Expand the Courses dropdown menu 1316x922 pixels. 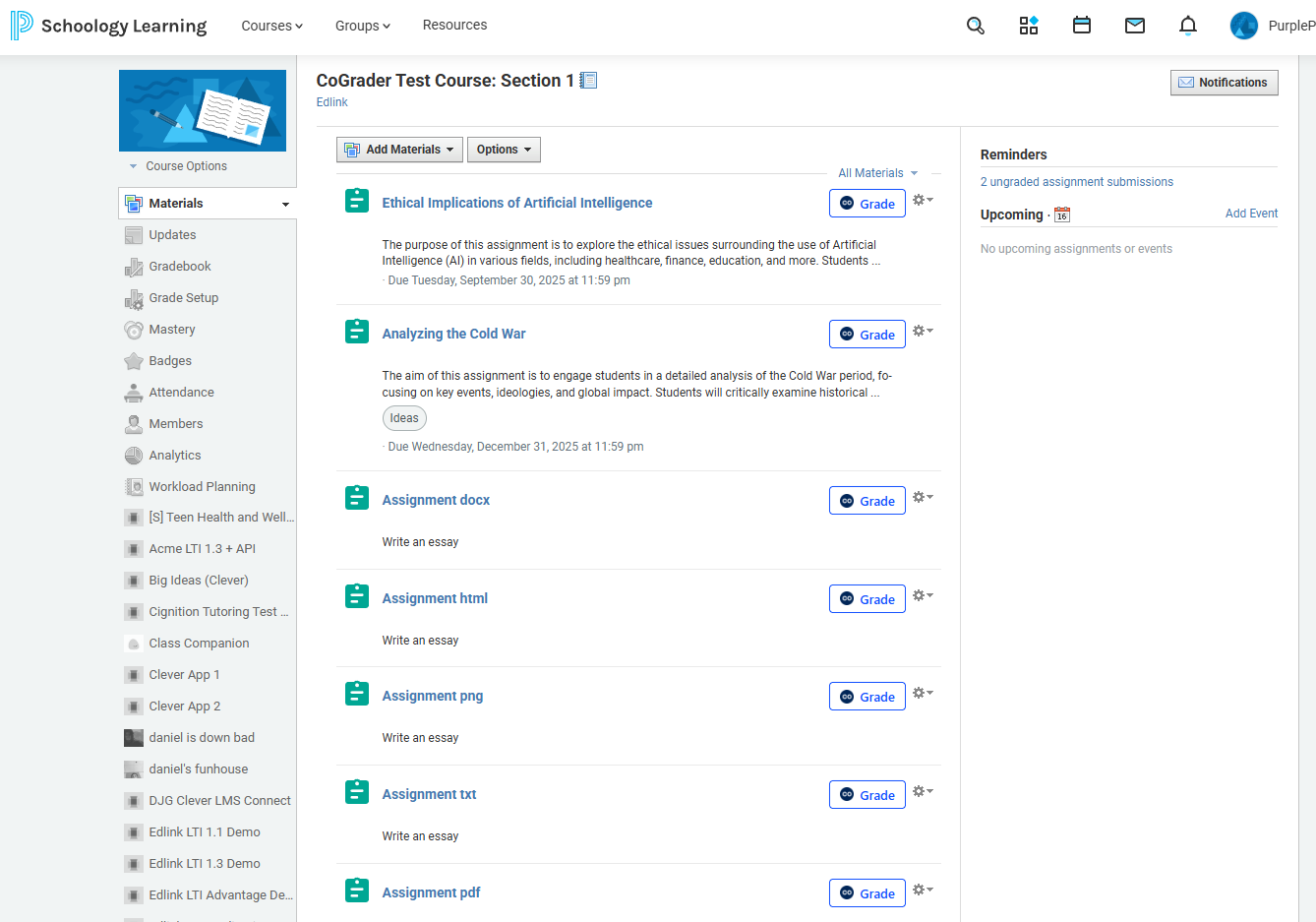[271, 26]
